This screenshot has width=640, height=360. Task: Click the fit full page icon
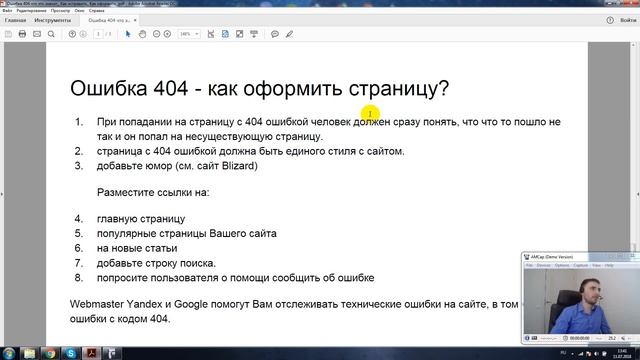[225, 34]
